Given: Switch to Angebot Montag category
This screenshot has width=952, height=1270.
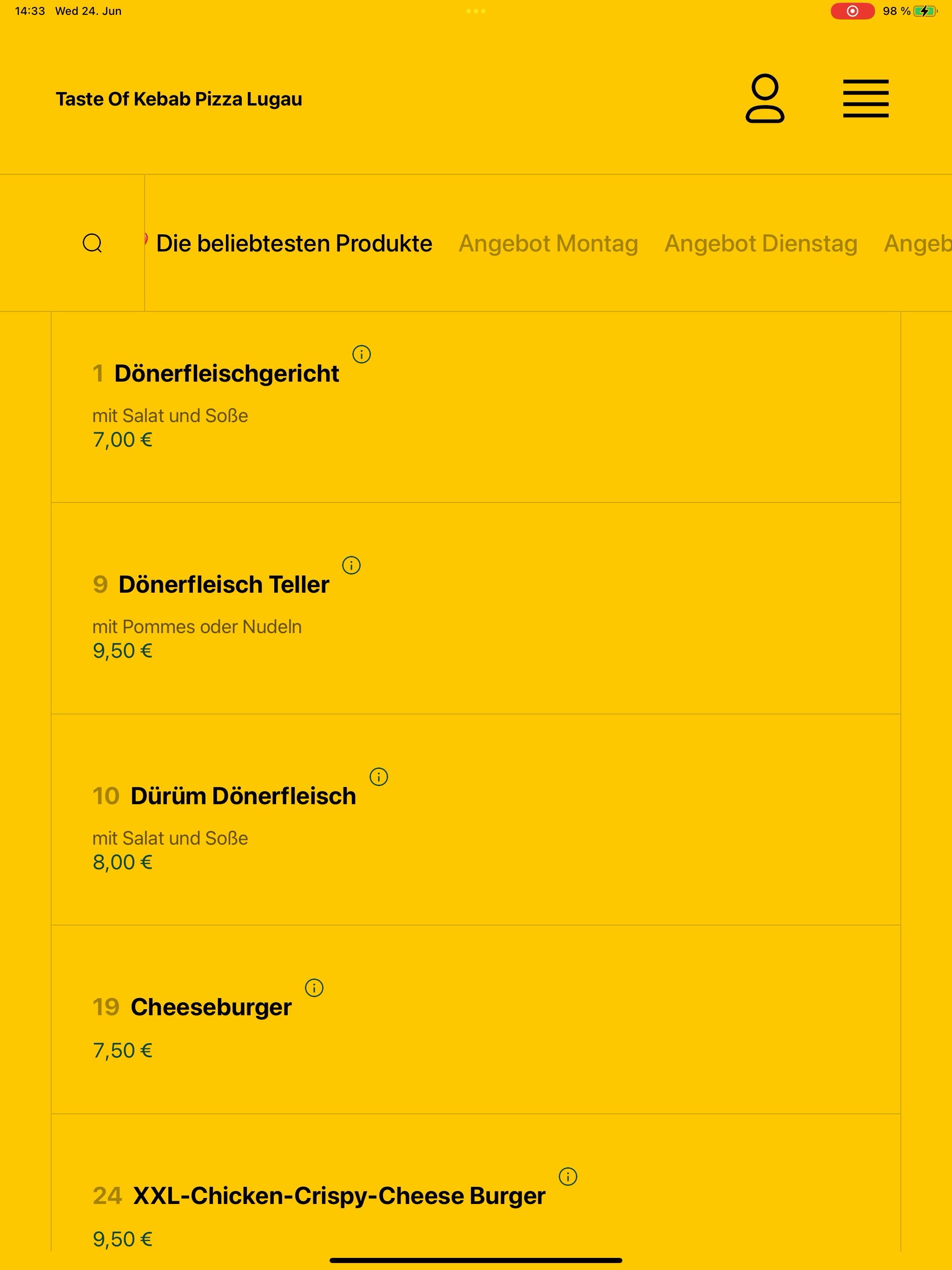Looking at the screenshot, I should [549, 244].
